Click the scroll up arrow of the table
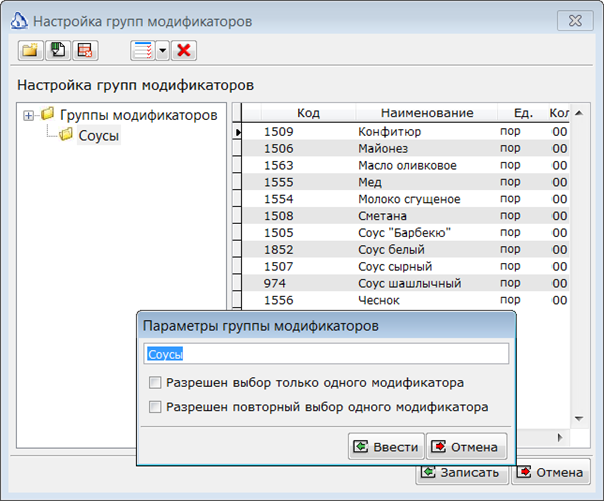The image size is (604, 501). [x=579, y=113]
